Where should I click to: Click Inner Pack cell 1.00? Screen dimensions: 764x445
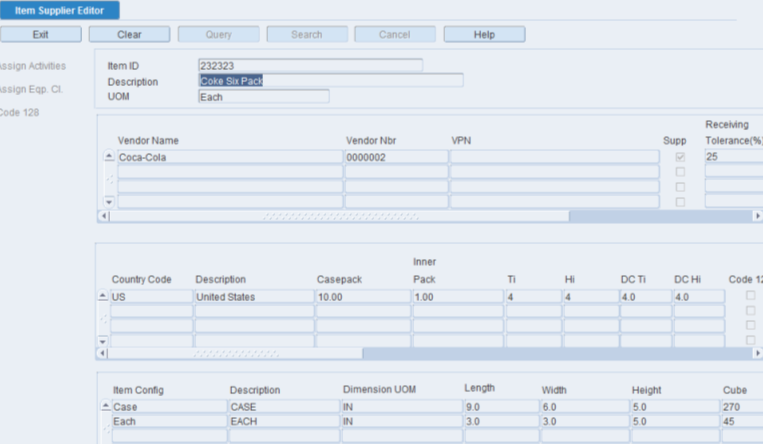pyautogui.click(x=458, y=297)
